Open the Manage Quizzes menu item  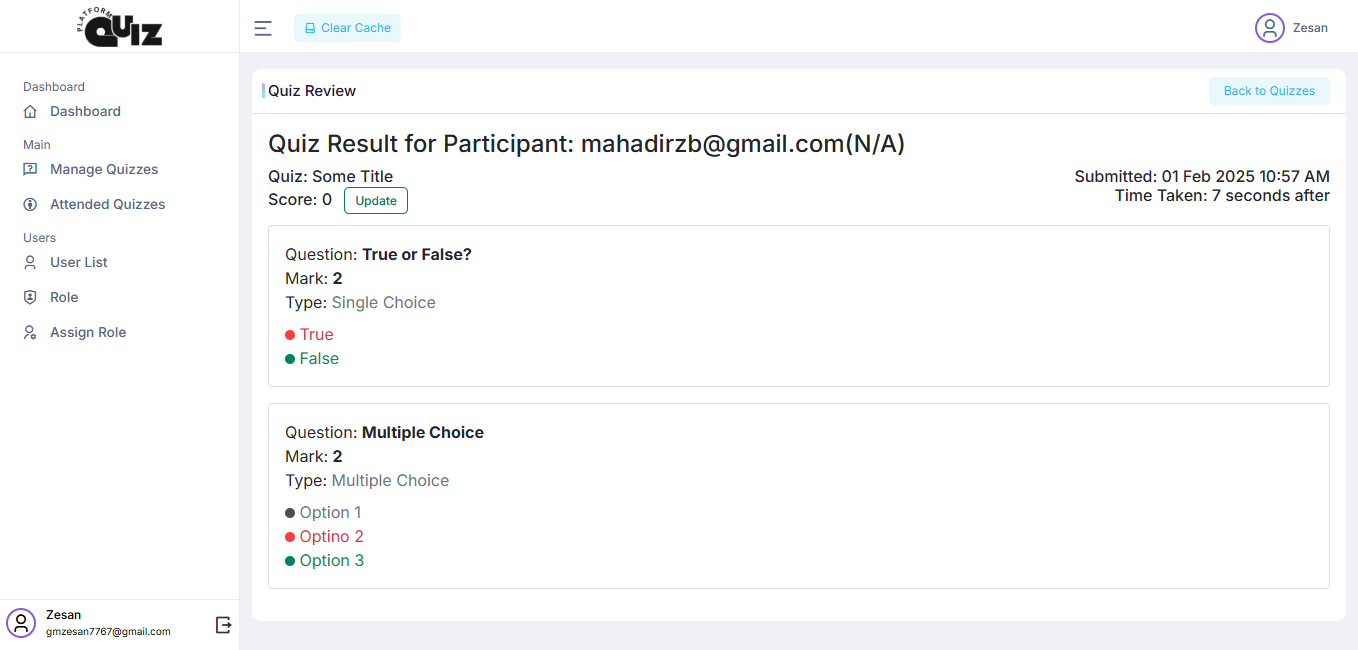coord(104,169)
